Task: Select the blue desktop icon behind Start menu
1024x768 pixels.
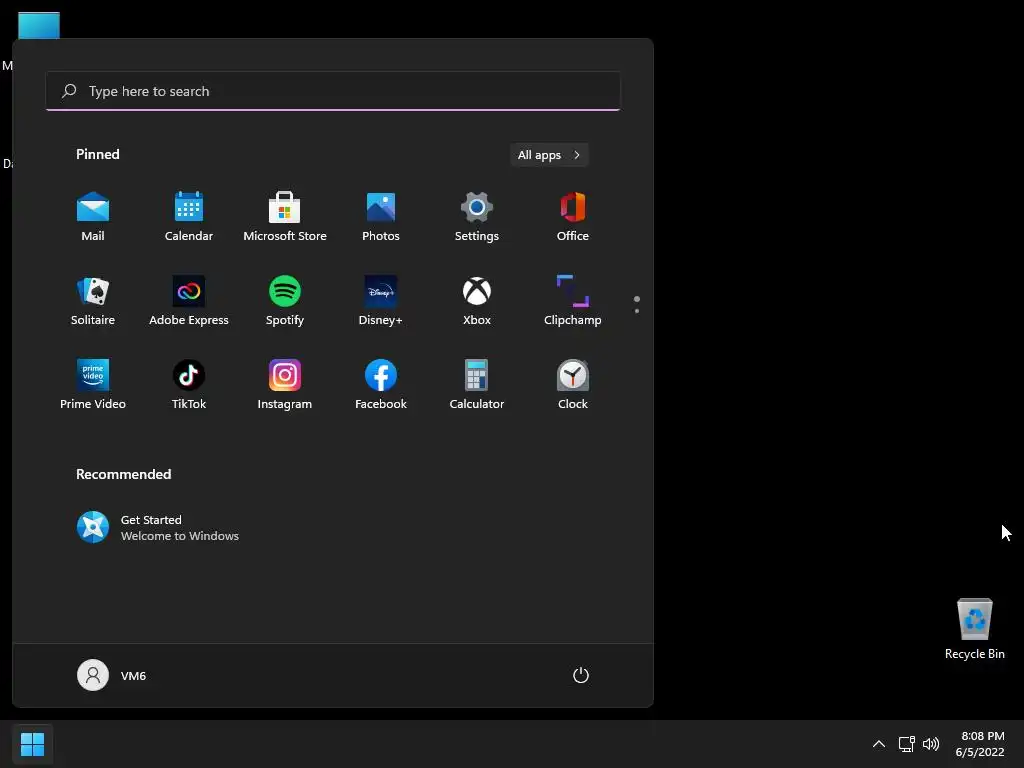Action: [39, 25]
